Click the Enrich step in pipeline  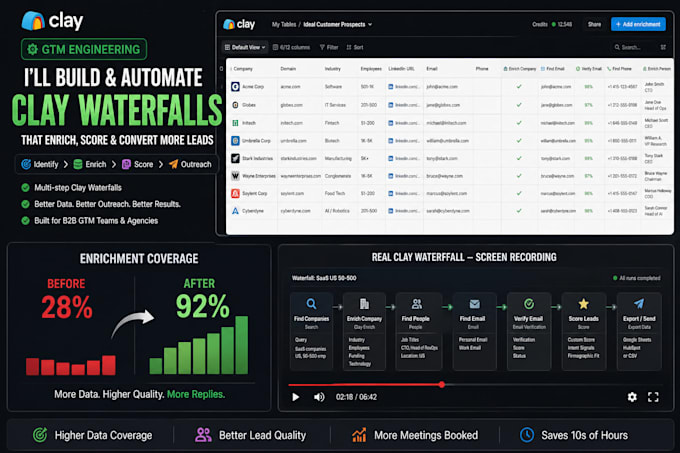pyautogui.click(x=90, y=164)
